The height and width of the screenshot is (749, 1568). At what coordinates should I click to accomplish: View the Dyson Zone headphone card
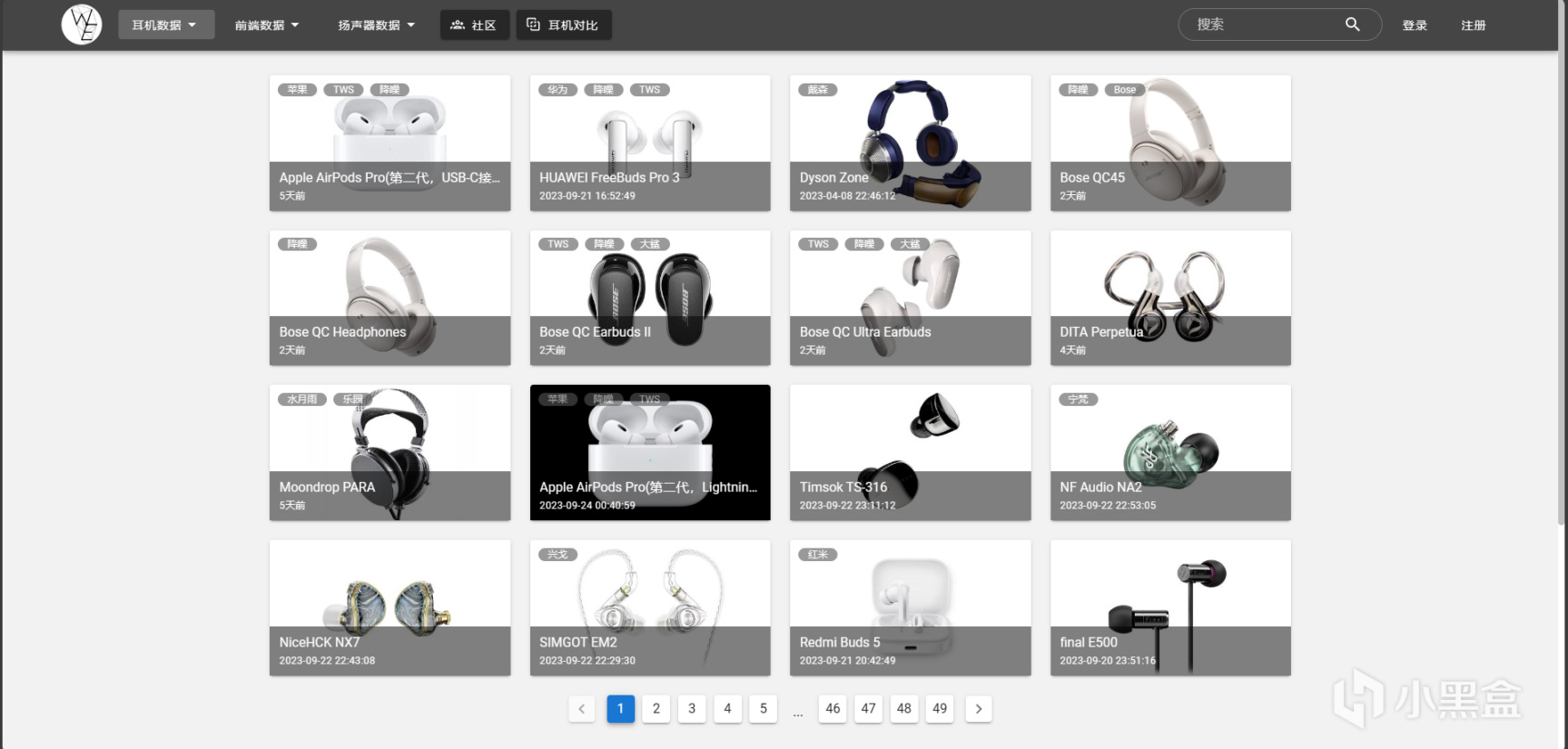911,143
